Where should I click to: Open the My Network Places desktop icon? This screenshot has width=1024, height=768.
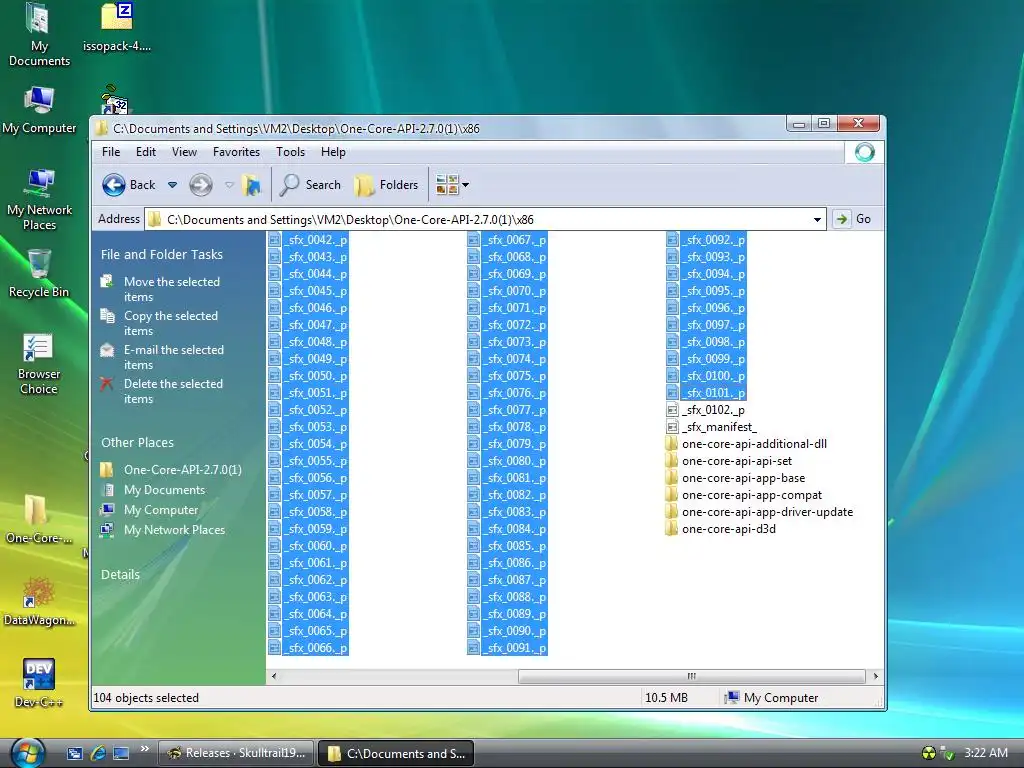point(39,199)
